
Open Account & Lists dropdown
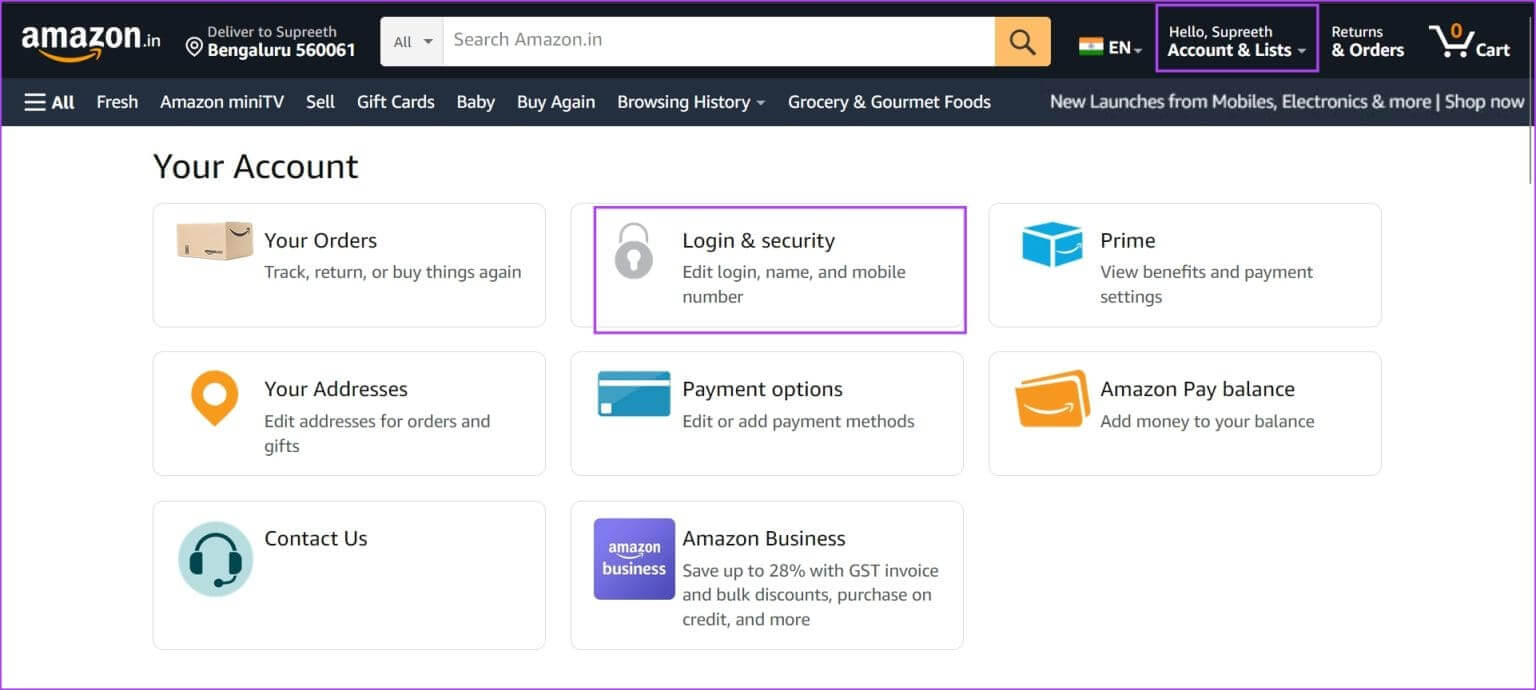coord(1237,41)
